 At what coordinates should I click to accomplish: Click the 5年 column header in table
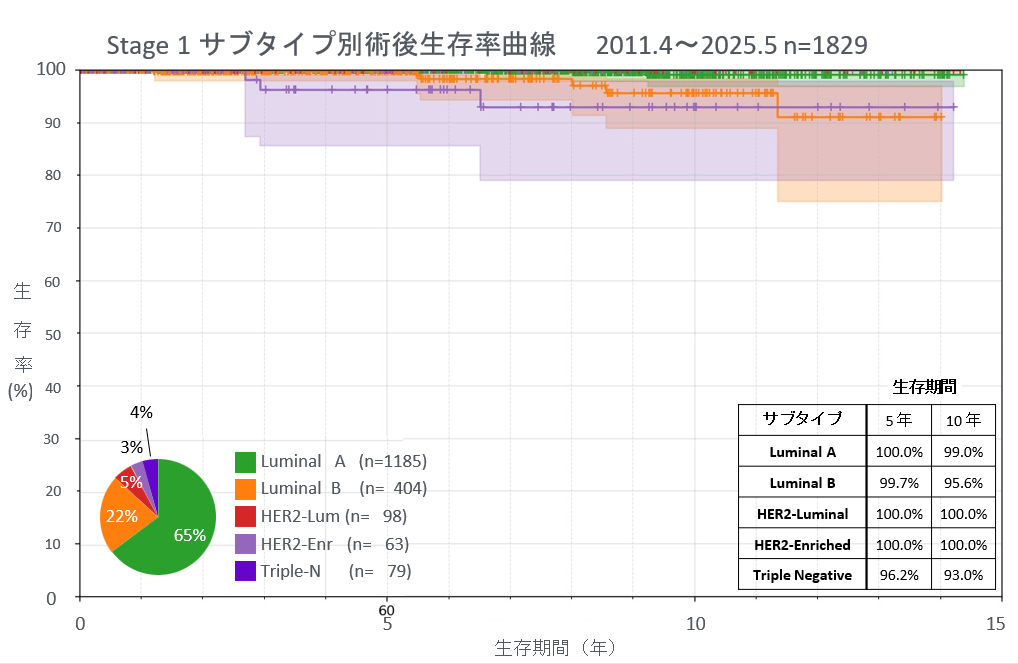[x=899, y=419]
